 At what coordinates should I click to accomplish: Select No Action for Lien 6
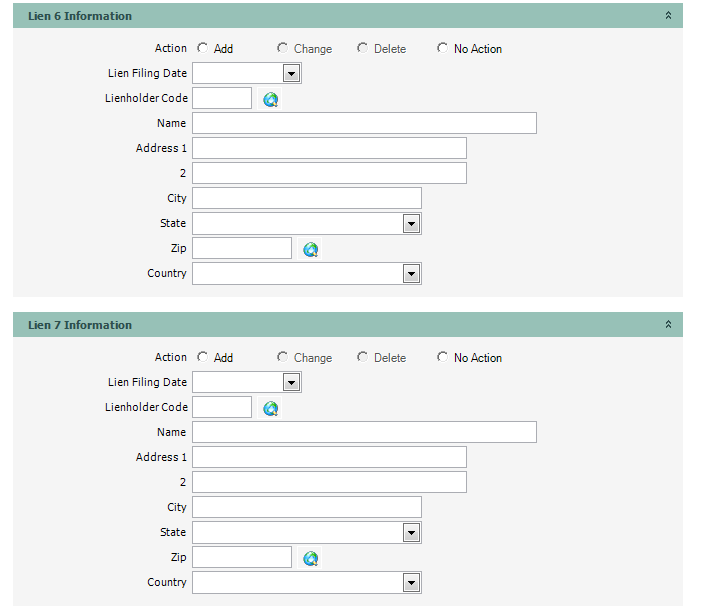(x=442, y=48)
